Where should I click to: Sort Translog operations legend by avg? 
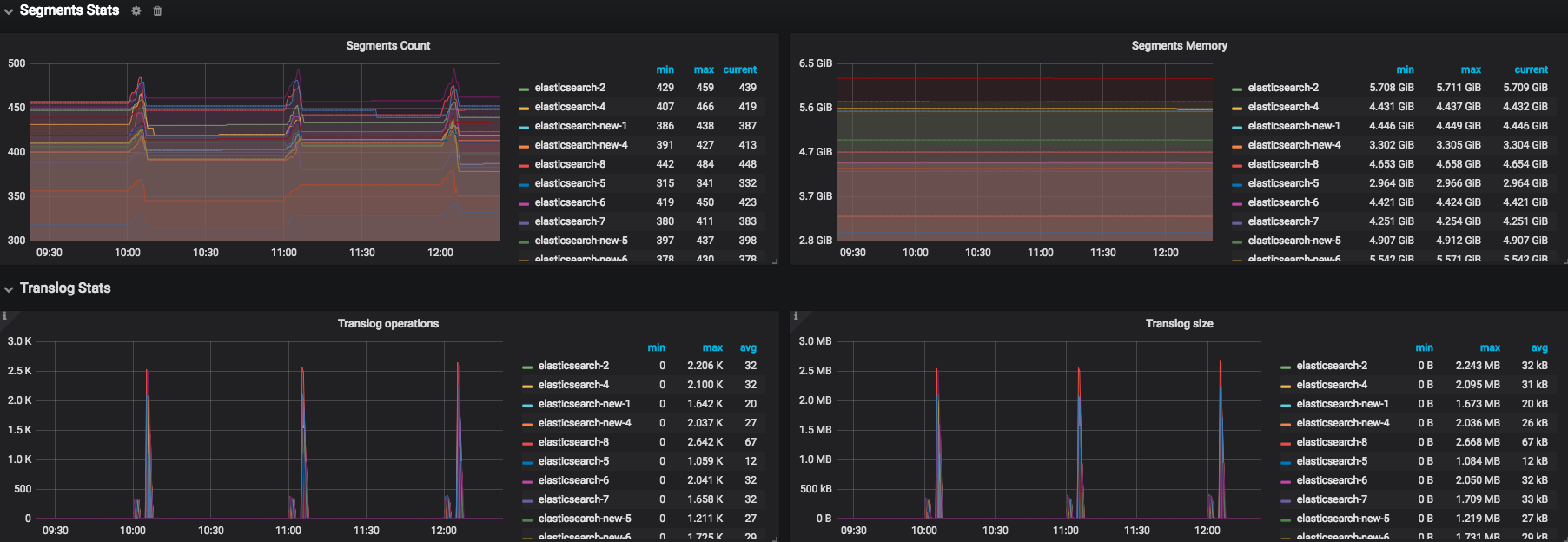[748, 347]
